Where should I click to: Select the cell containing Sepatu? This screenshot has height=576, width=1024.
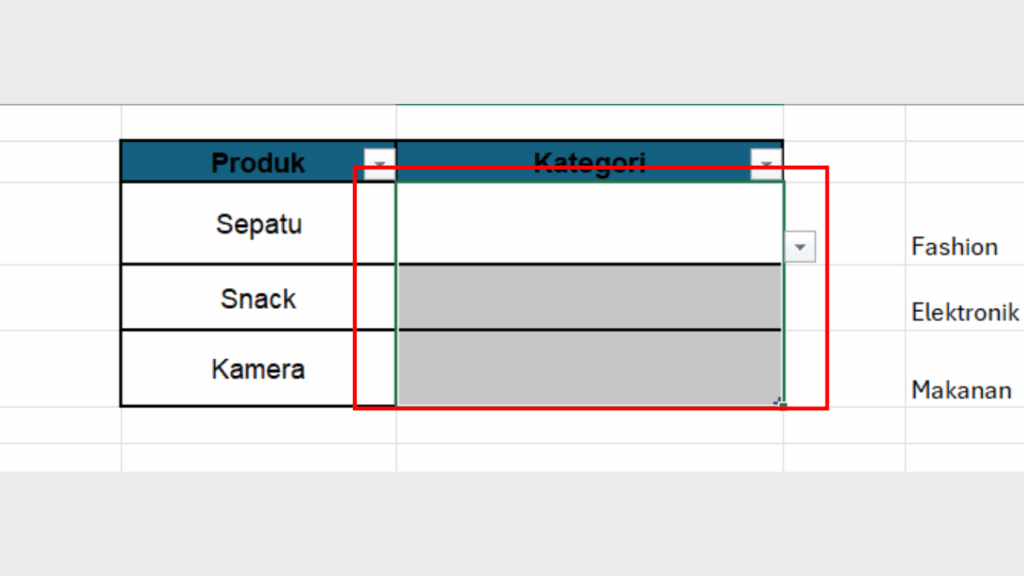(x=258, y=224)
